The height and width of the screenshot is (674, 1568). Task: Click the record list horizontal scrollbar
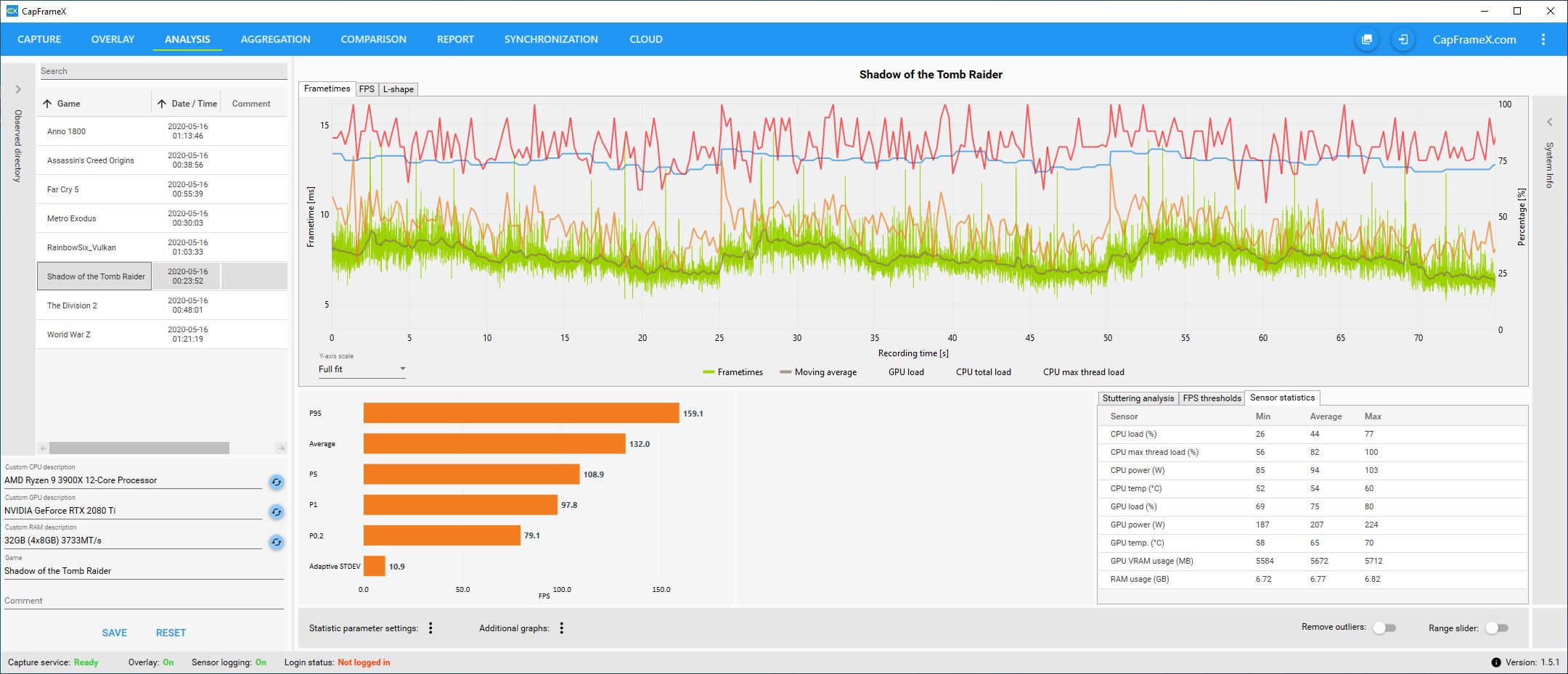pyautogui.click(x=139, y=448)
